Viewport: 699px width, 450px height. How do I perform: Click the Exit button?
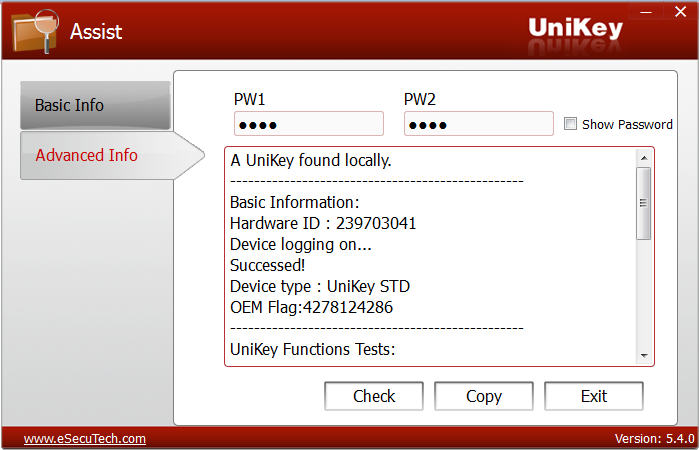click(594, 396)
